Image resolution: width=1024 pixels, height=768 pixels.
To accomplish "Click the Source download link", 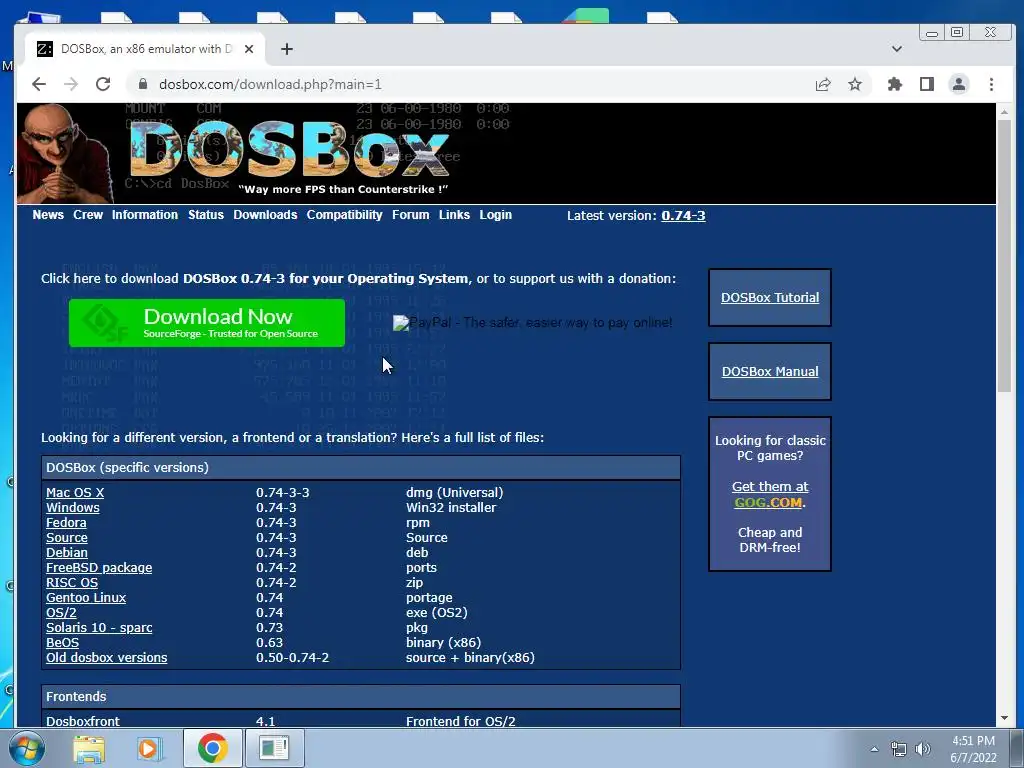I will tap(67, 537).
